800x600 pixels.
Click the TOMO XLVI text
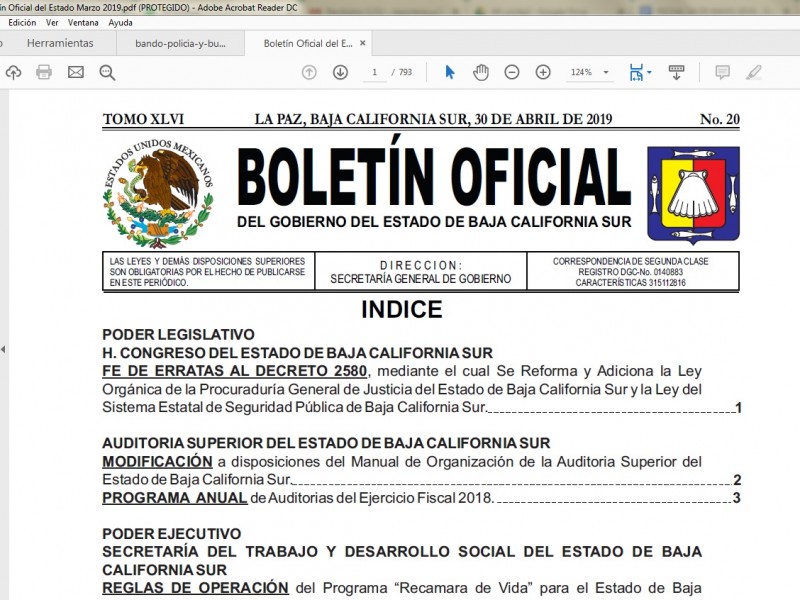coord(143,119)
